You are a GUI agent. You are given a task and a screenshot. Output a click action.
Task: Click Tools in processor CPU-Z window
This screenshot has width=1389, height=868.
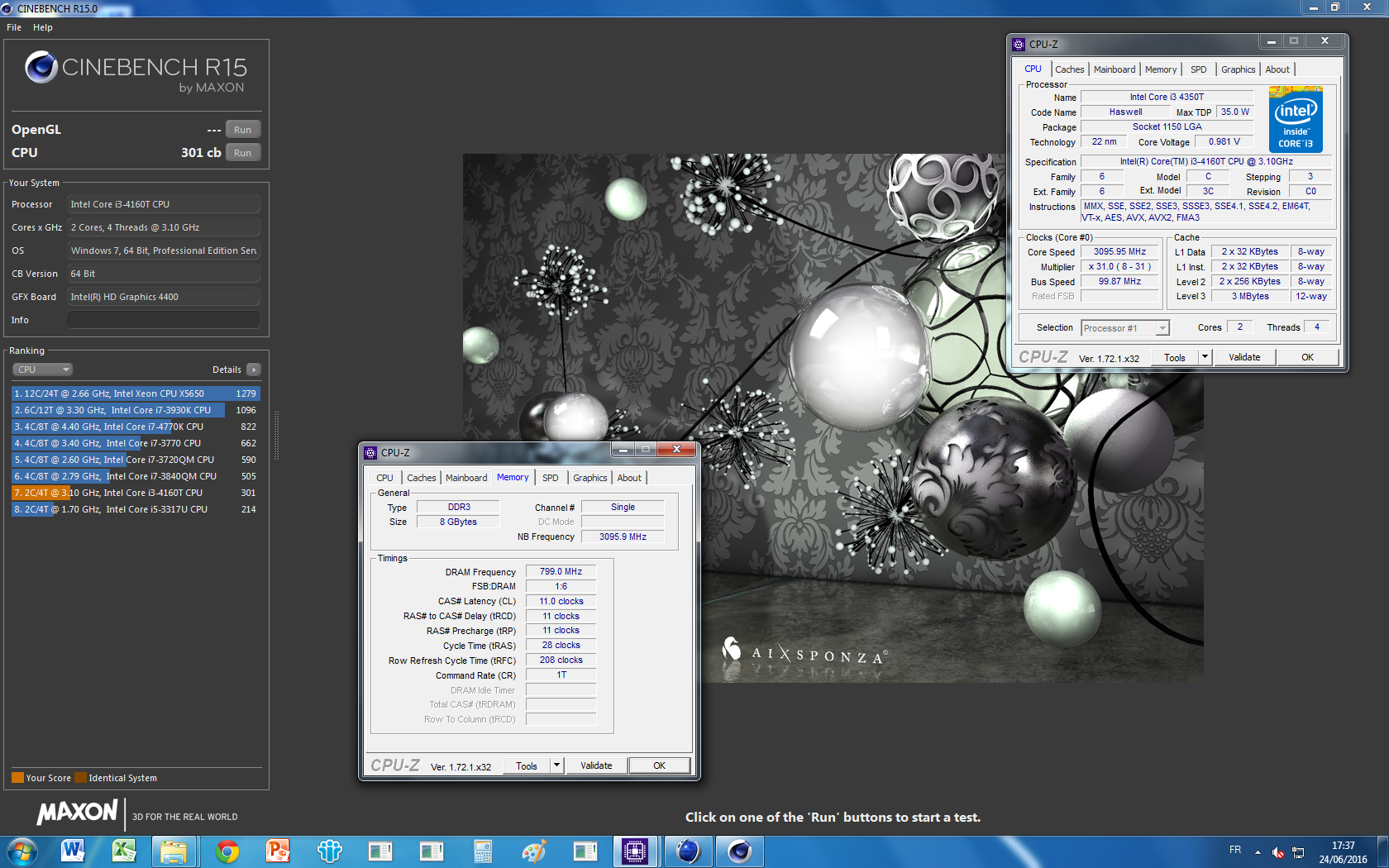point(1175,357)
